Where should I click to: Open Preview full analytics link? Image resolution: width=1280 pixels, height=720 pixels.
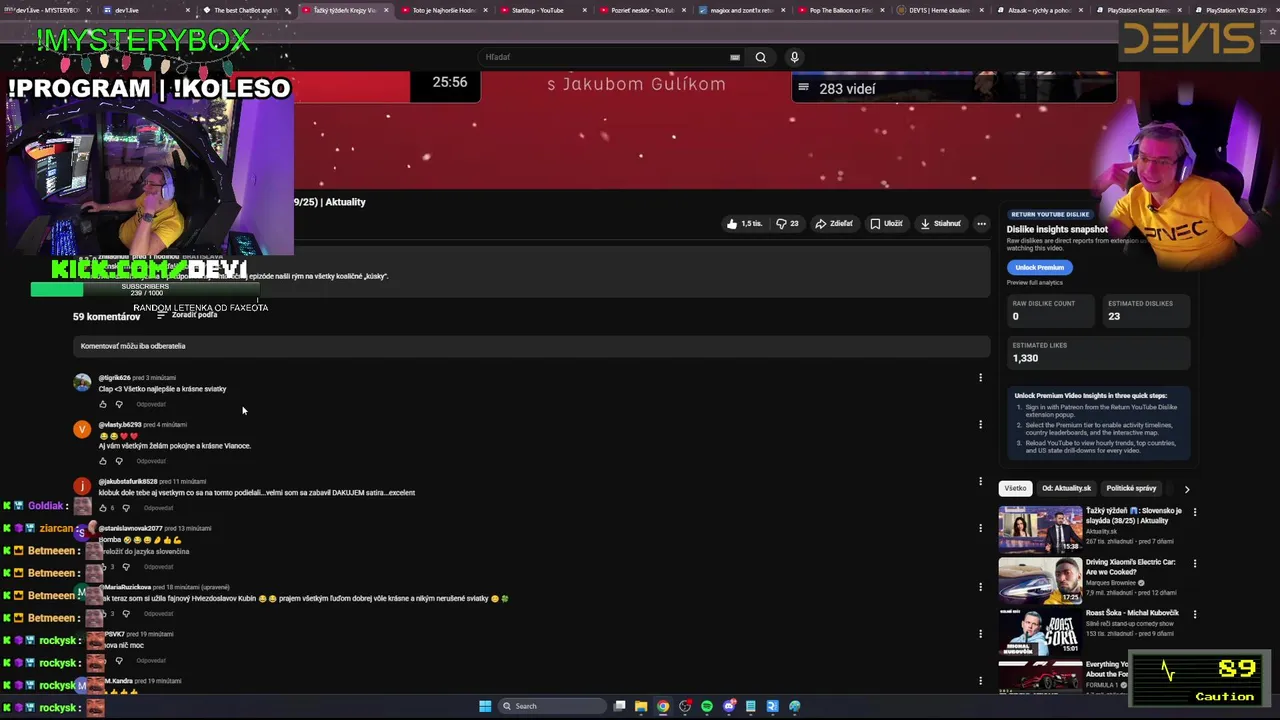click(1035, 283)
